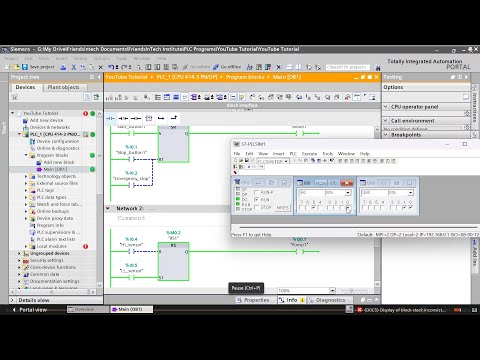The height and width of the screenshot is (360, 480).
Task: Open the Tools menu in S7-PLCSIM
Action: pyautogui.click(x=328, y=154)
